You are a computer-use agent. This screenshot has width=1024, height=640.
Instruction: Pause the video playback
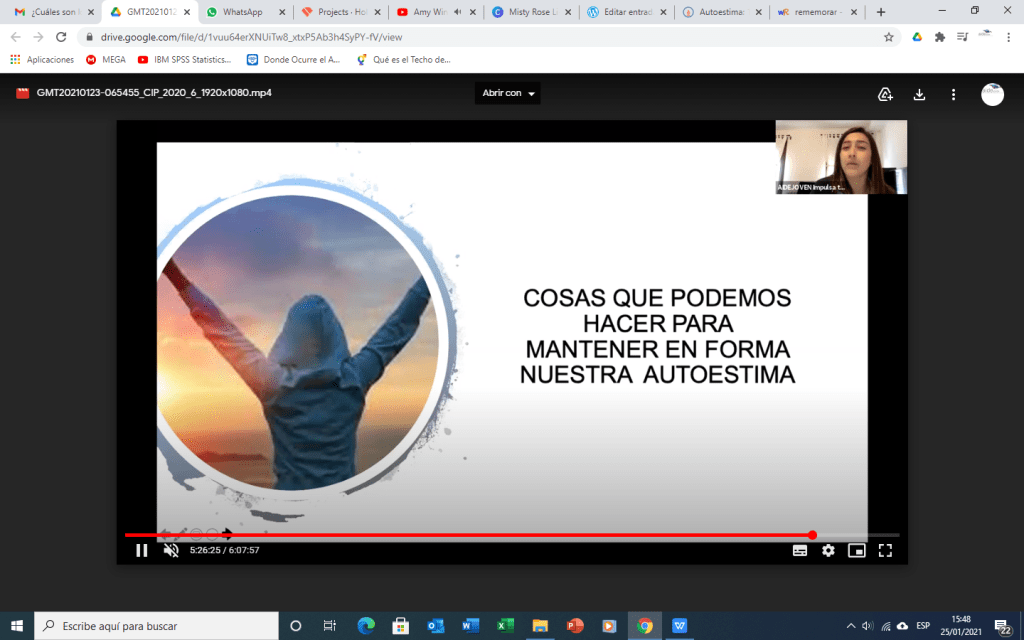142,550
